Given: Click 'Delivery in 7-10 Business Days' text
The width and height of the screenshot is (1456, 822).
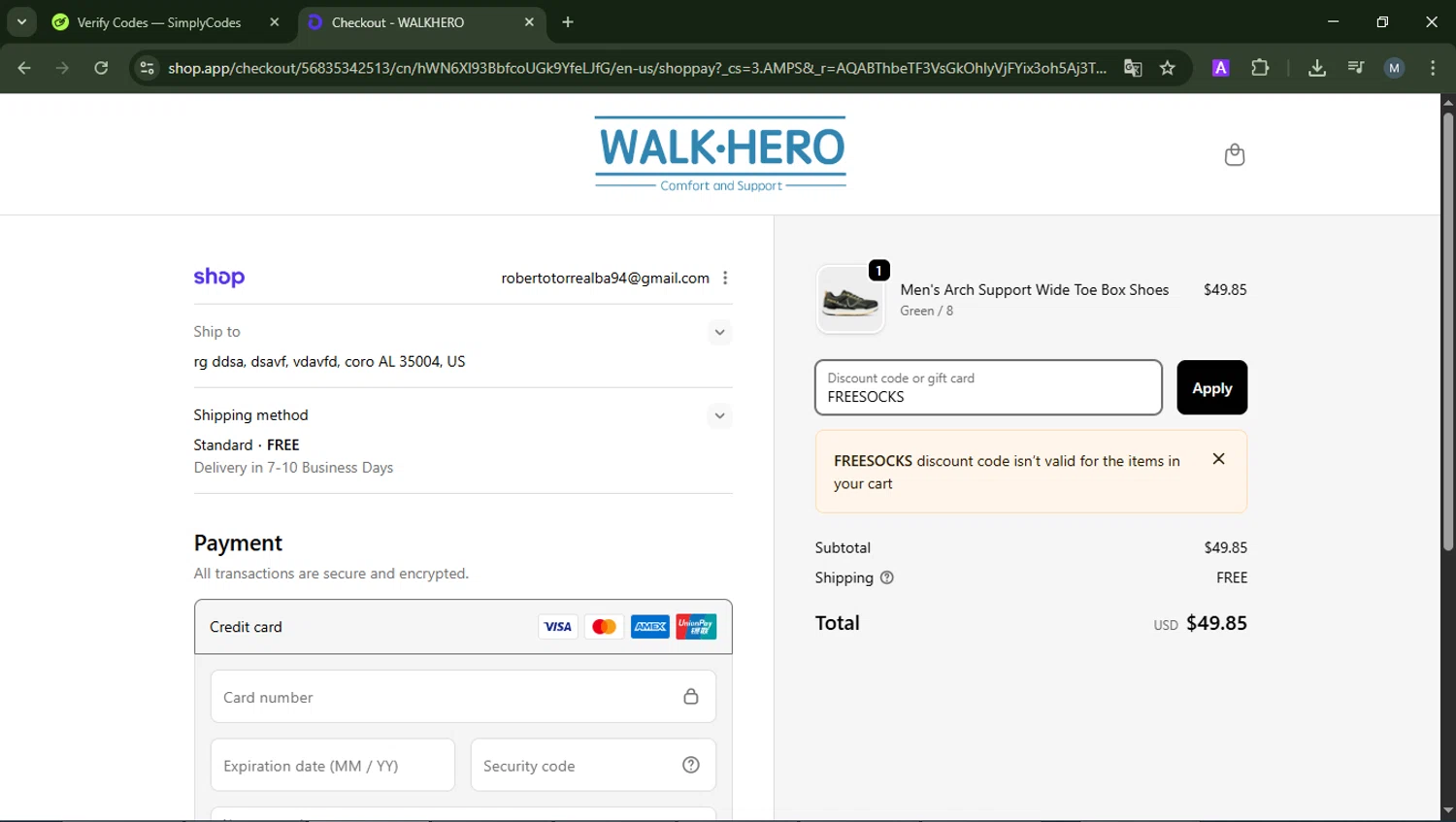Looking at the screenshot, I should point(293,468).
